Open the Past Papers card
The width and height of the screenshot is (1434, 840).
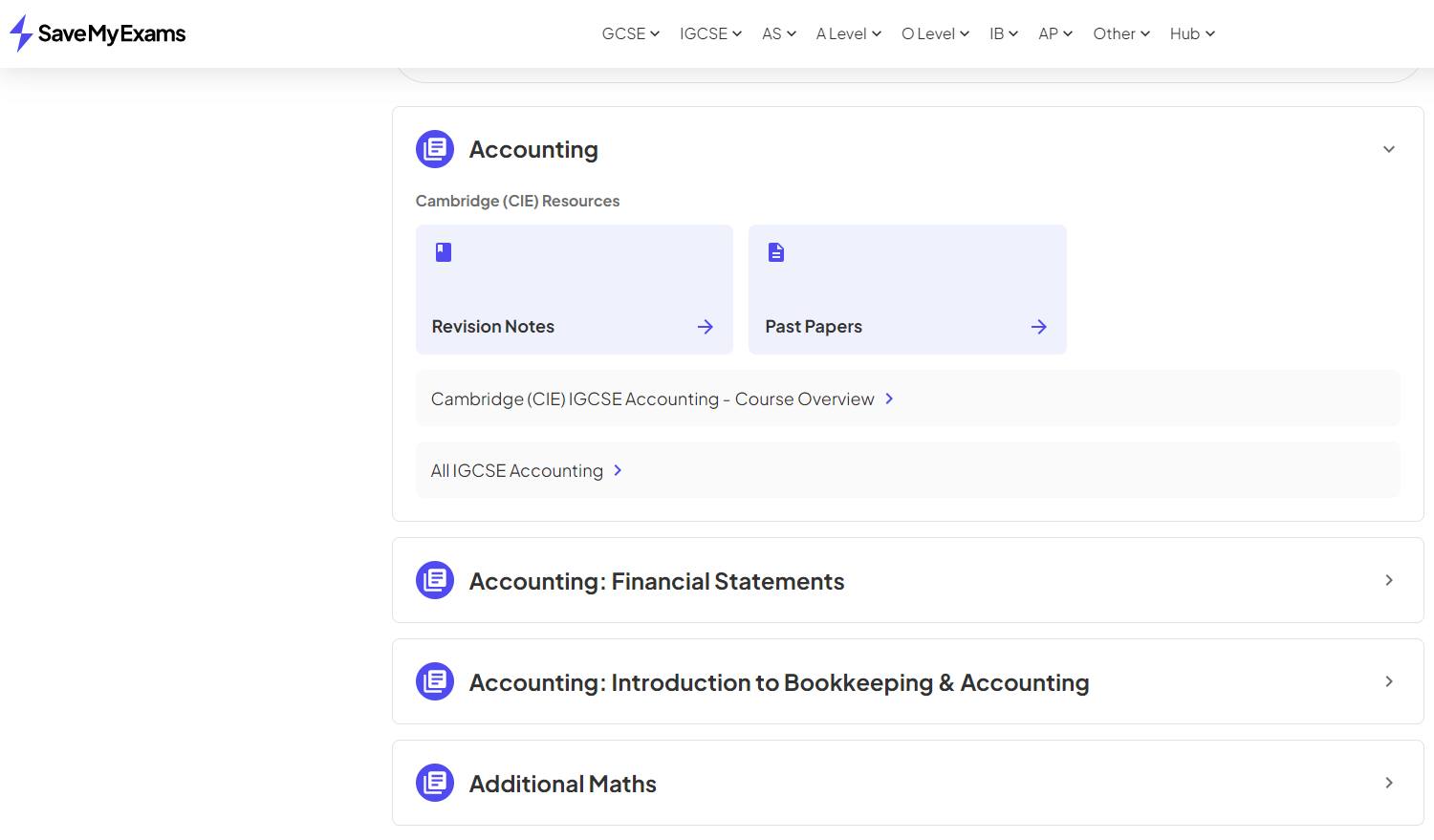point(907,290)
